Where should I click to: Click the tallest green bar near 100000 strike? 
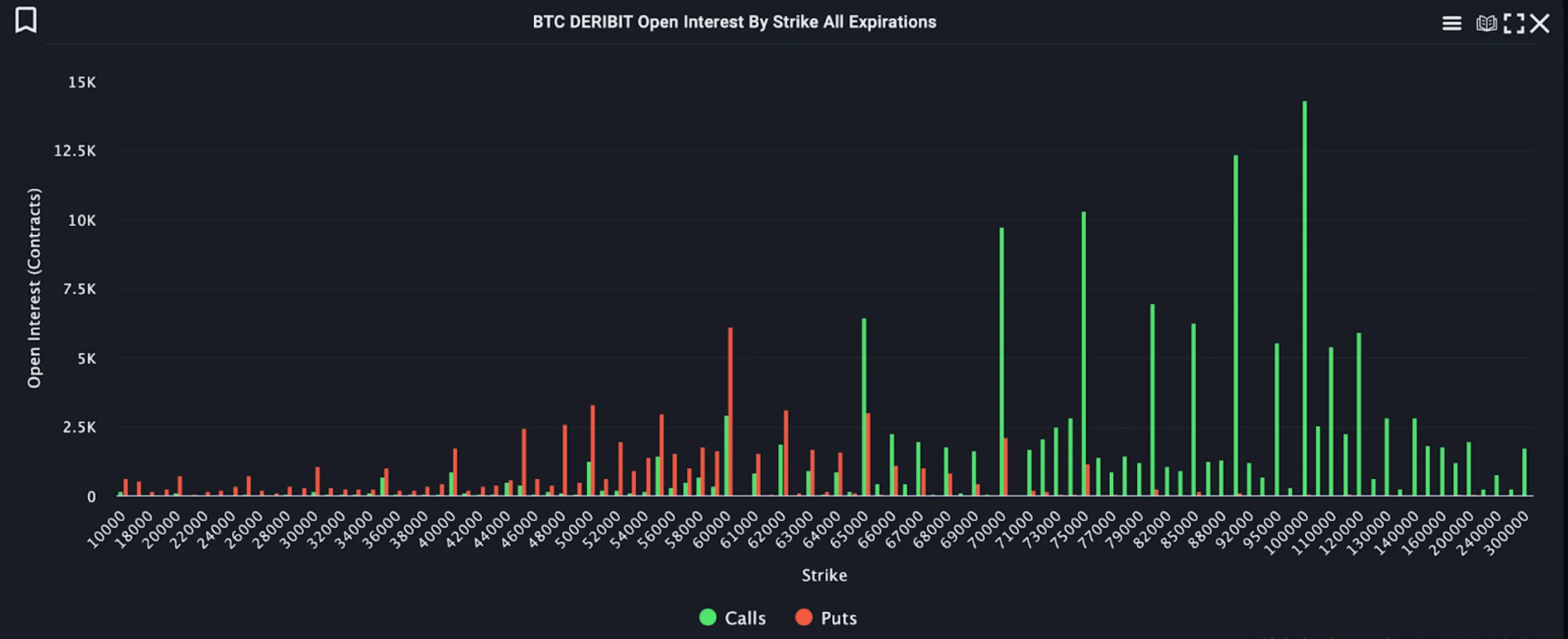(x=1305, y=298)
